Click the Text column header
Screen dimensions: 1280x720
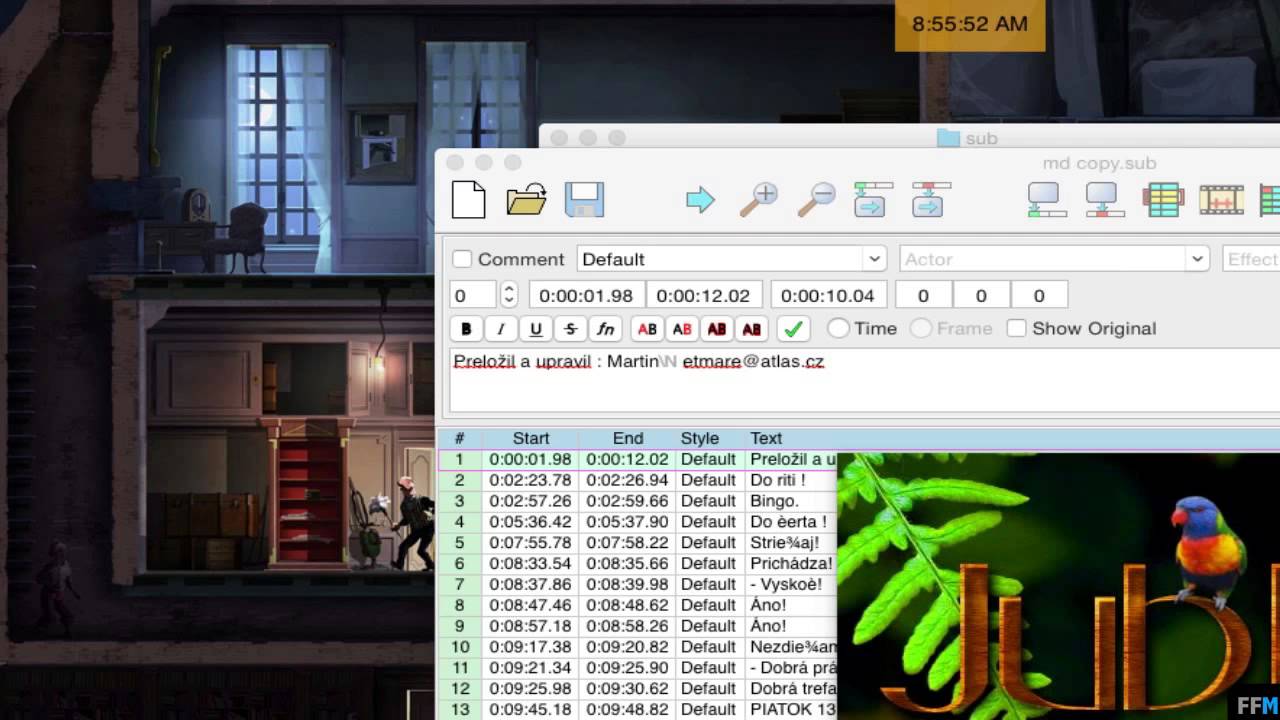pyautogui.click(x=766, y=438)
